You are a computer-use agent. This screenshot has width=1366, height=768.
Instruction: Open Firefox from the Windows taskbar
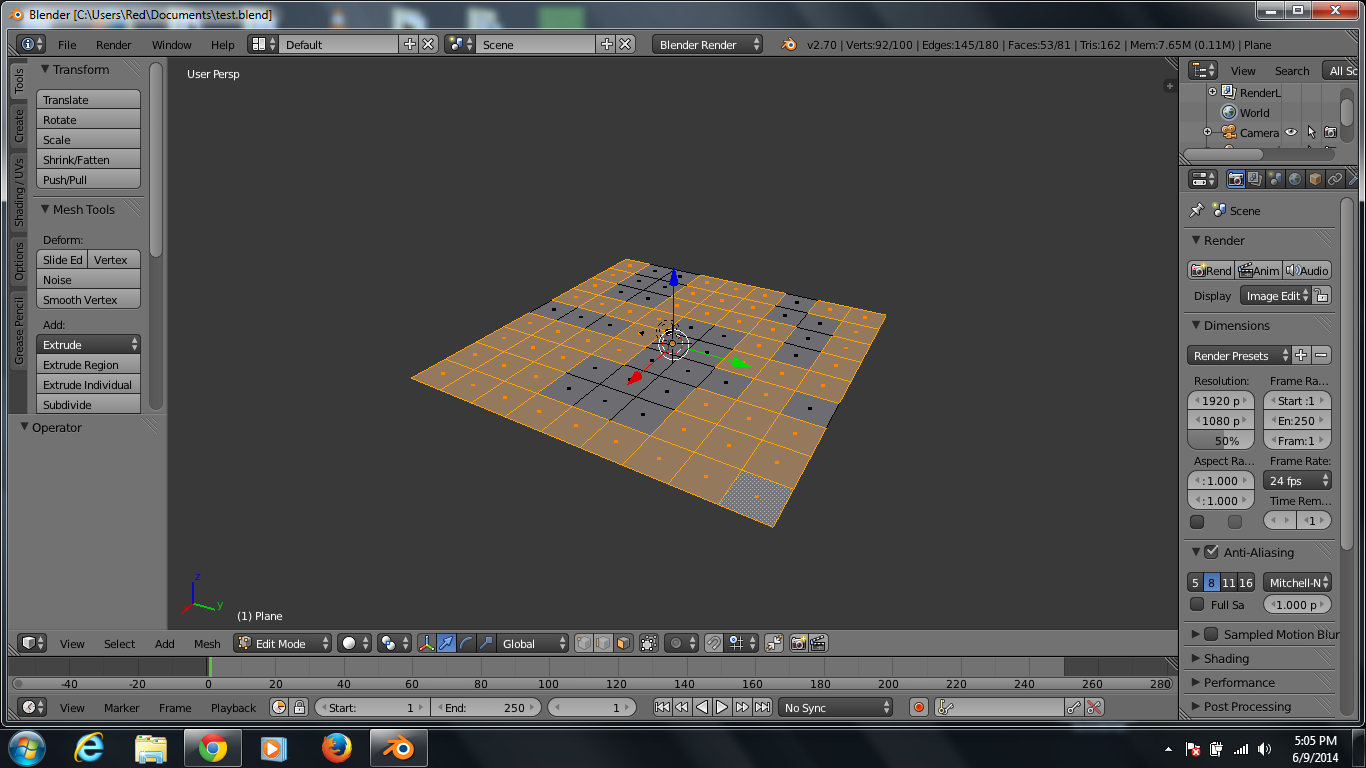point(337,748)
